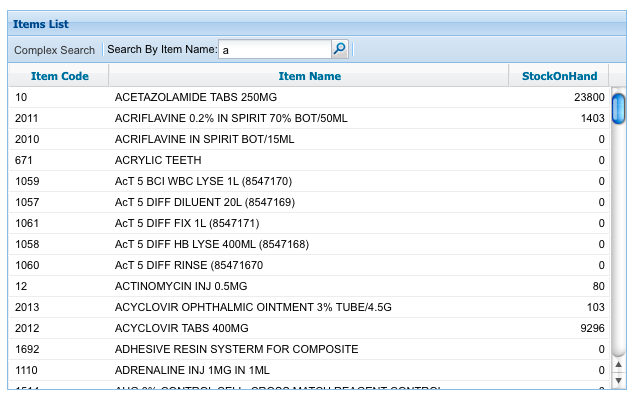
Task: Click the scrollbar down arrow
Action: tap(618, 380)
